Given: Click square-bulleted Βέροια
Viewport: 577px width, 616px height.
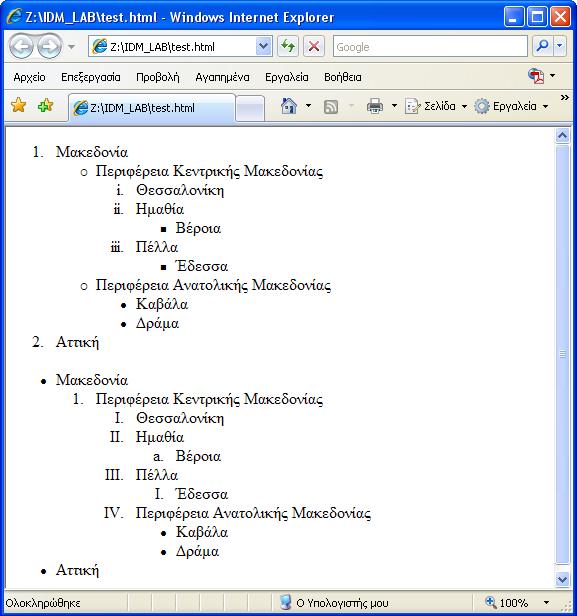Looking at the screenshot, I should click(x=198, y=228).
